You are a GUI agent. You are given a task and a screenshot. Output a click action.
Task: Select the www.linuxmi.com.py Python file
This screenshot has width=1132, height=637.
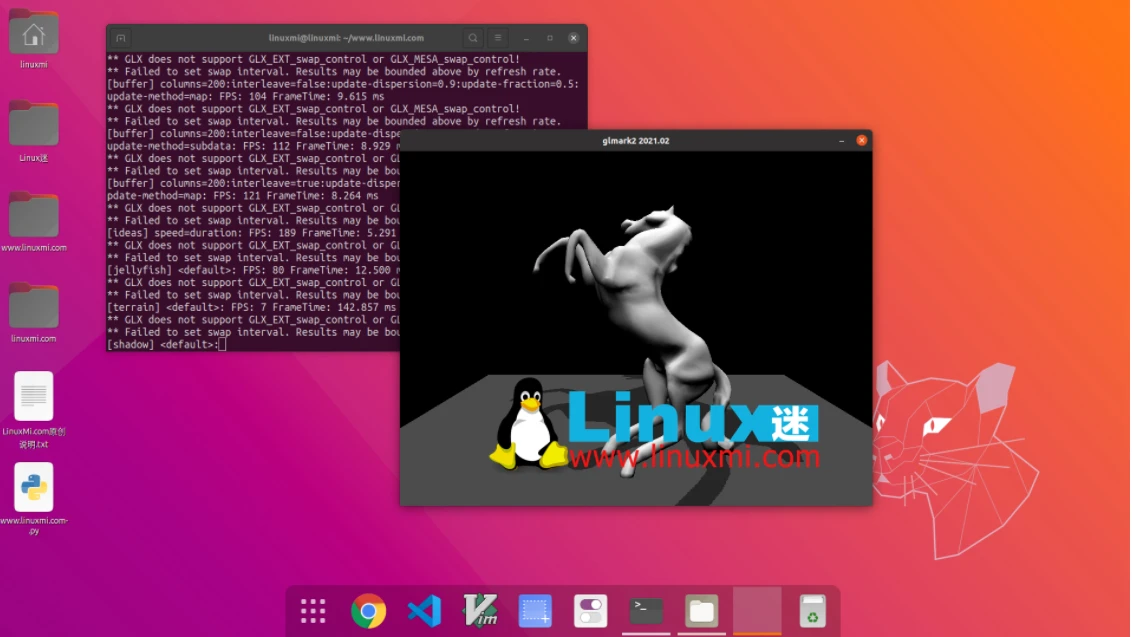(33, 499)
